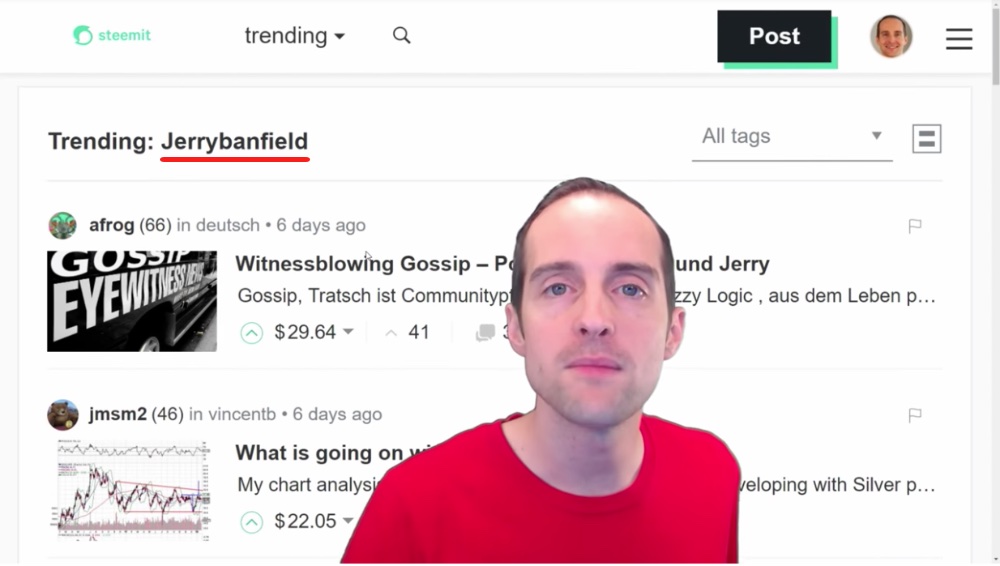Flag the afrog post
Screen dimensions: 1000x566
915,225
